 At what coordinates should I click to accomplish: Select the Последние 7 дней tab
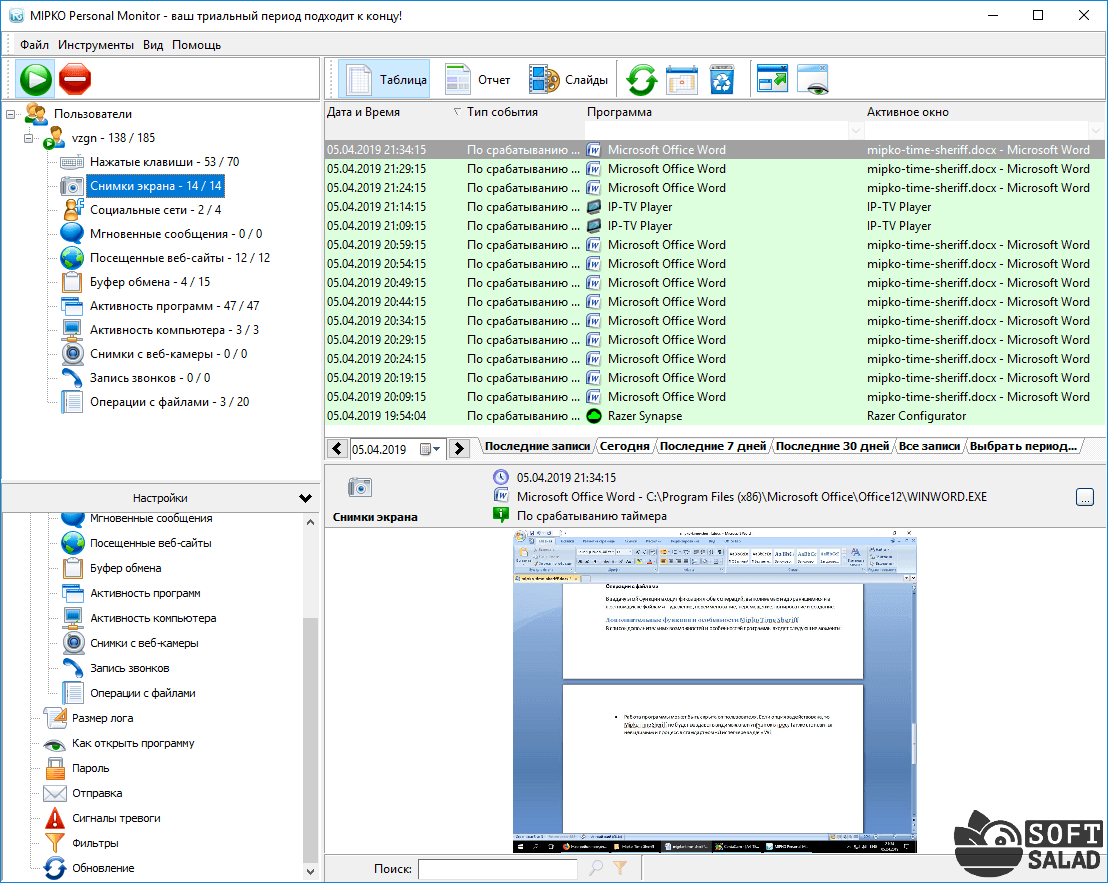[712, 446]
